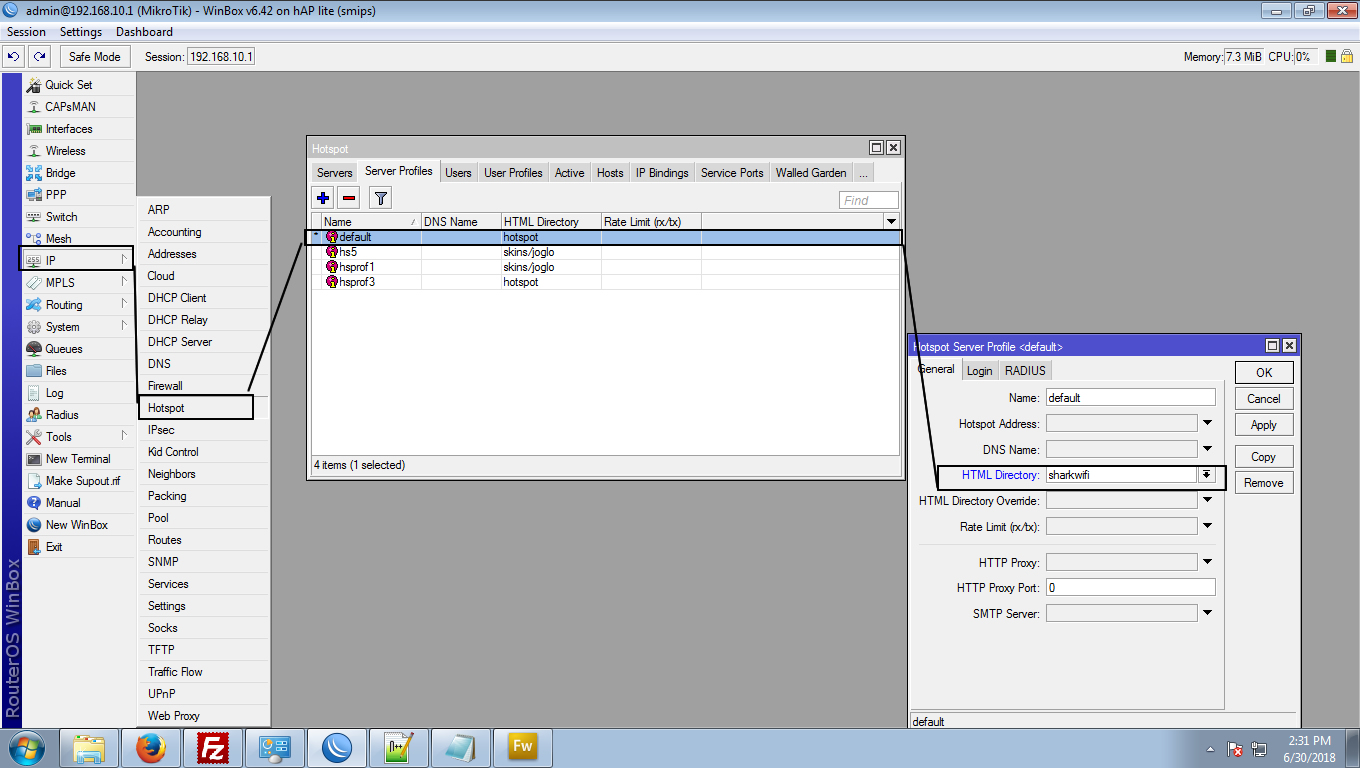
Task: Open User Profiles tab
Action: point(513,173)
